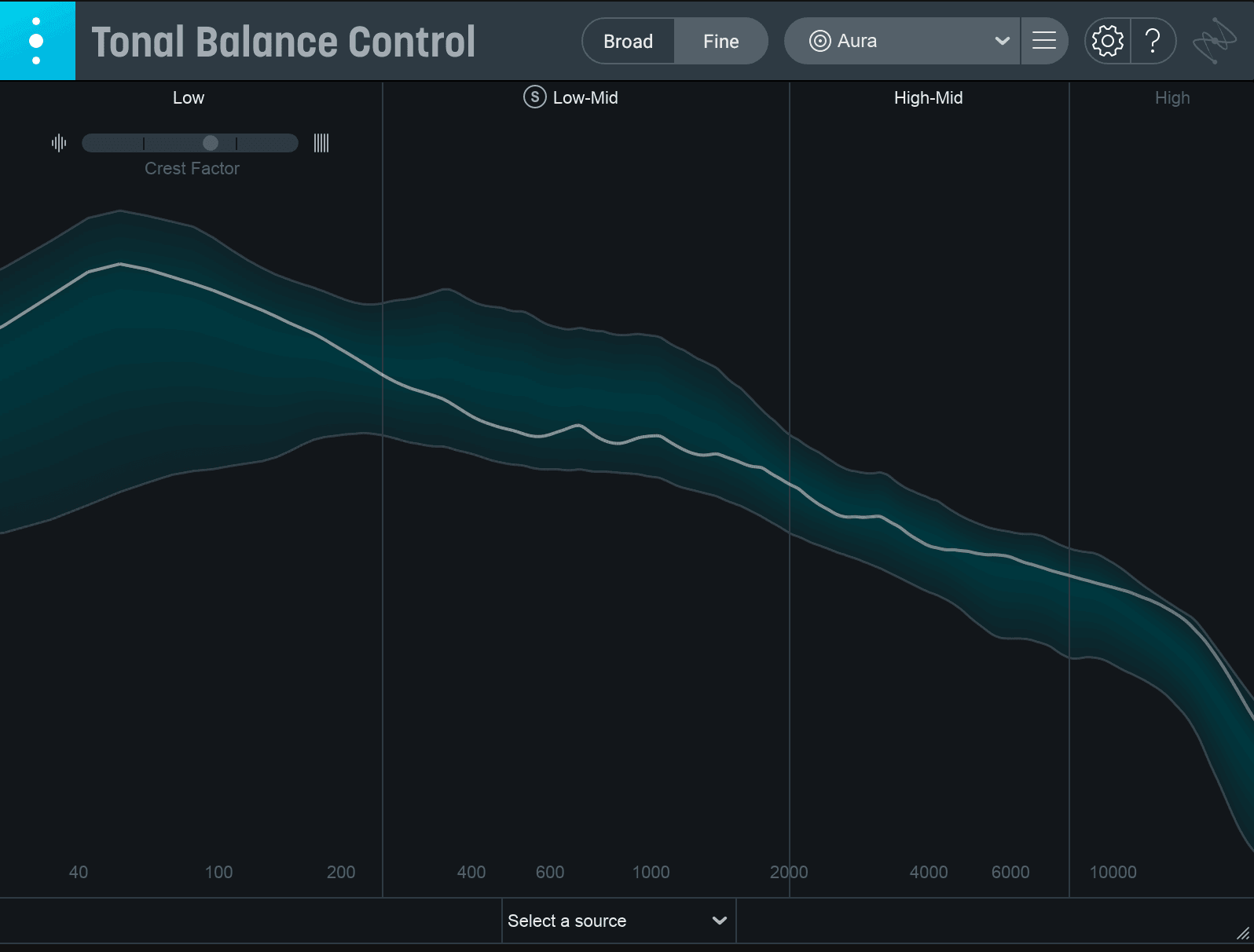The width and height of the screenshot is (1254, 952).
Task: Click the Crest Factor slider handle
Action: (x=211, y=143)
